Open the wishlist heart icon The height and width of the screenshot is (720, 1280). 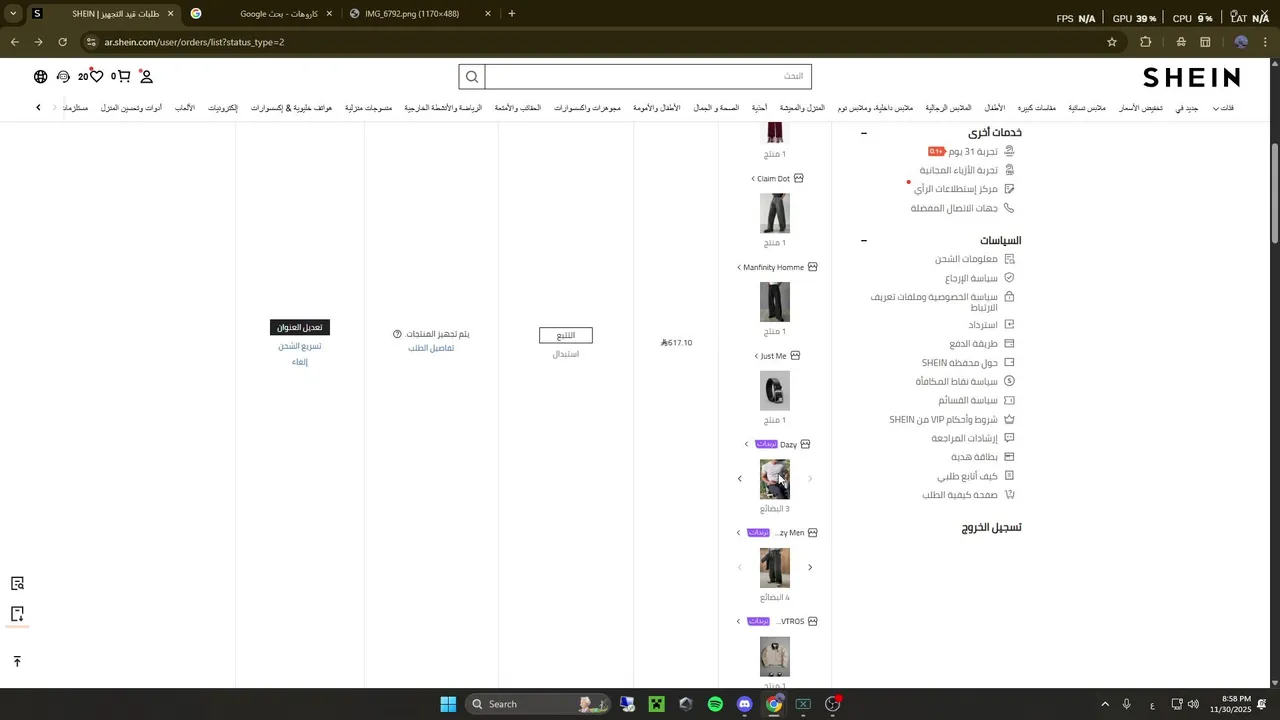(96, 77)
